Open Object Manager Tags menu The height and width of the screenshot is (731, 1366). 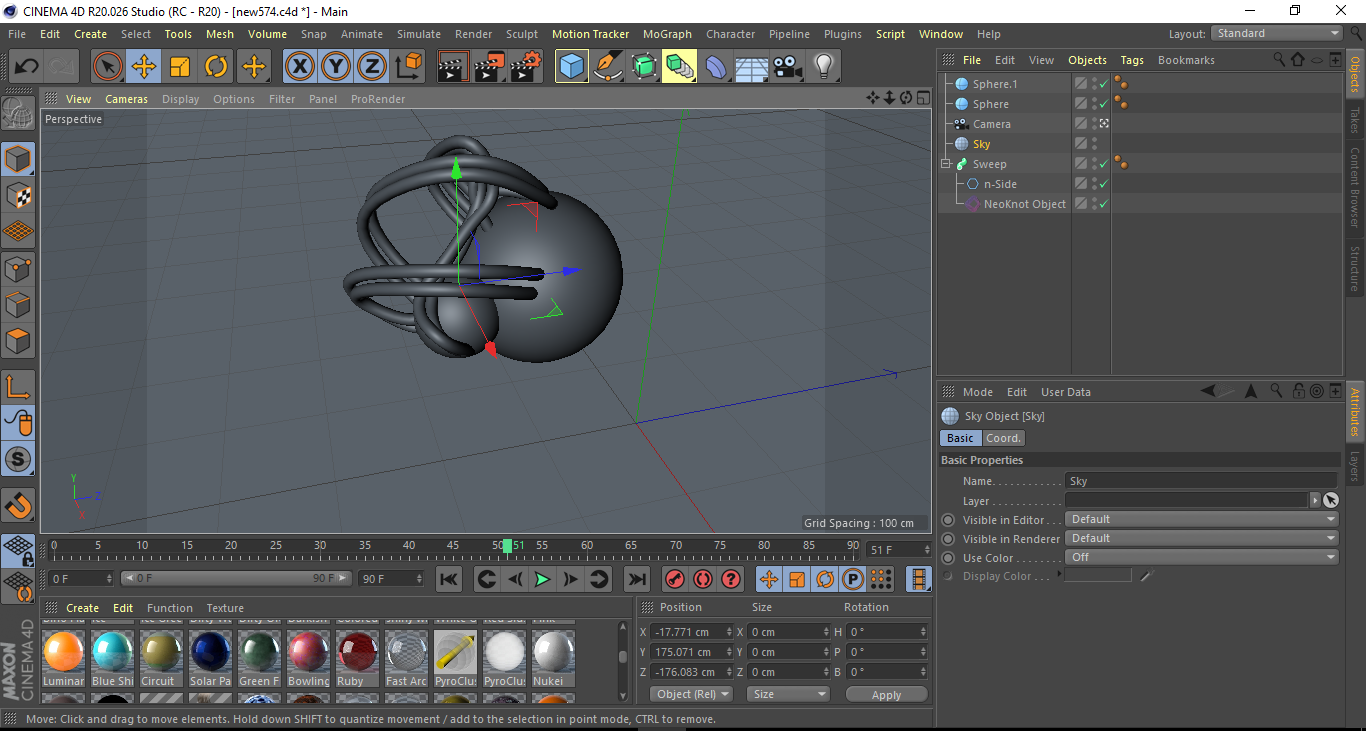[x=1132, y=60]
